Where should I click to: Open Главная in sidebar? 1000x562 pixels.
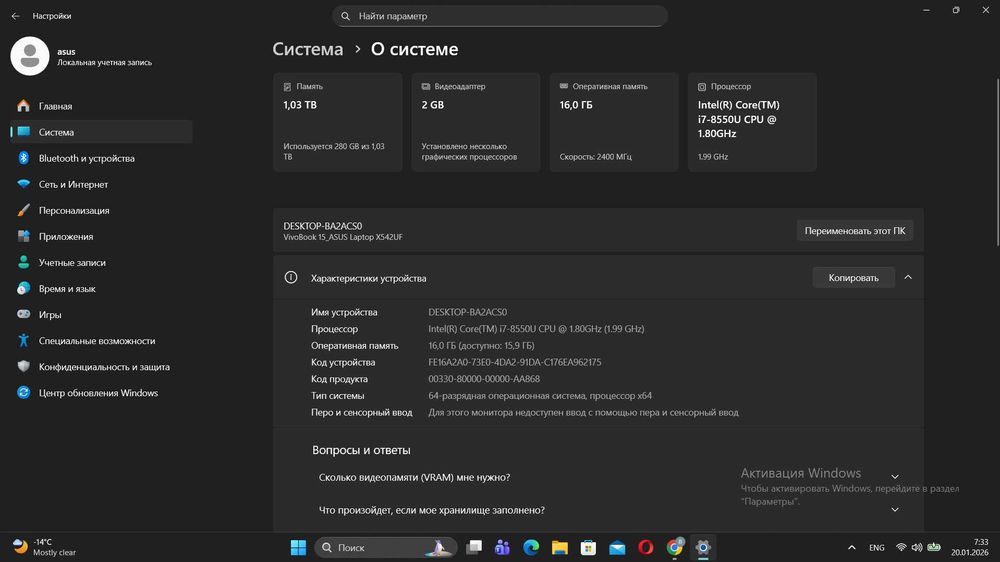pyautogui.click(x=101, y=106)
